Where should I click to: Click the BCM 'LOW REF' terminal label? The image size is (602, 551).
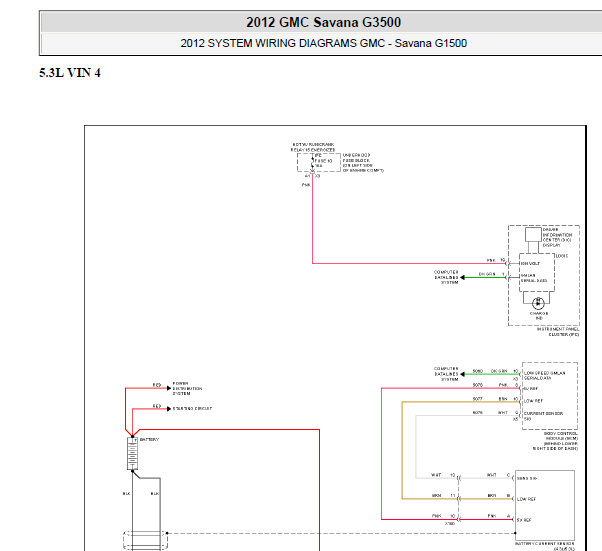click(534, 400)
